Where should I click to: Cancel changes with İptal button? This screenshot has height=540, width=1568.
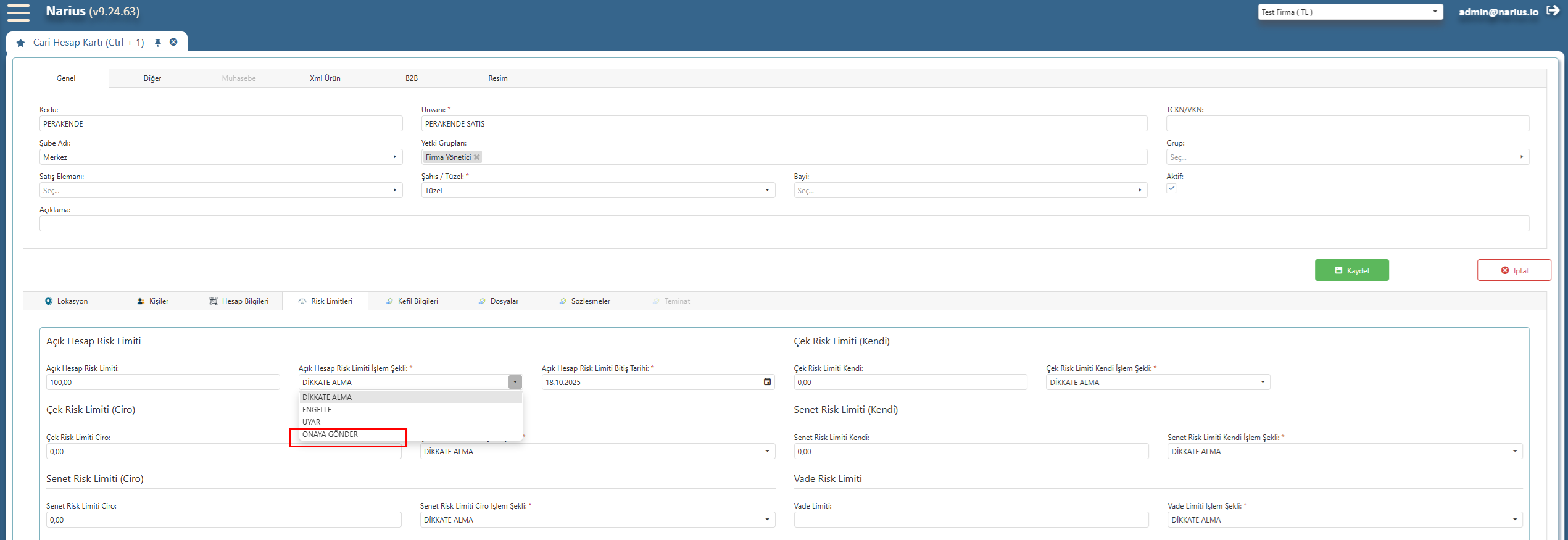[1514, 270]
